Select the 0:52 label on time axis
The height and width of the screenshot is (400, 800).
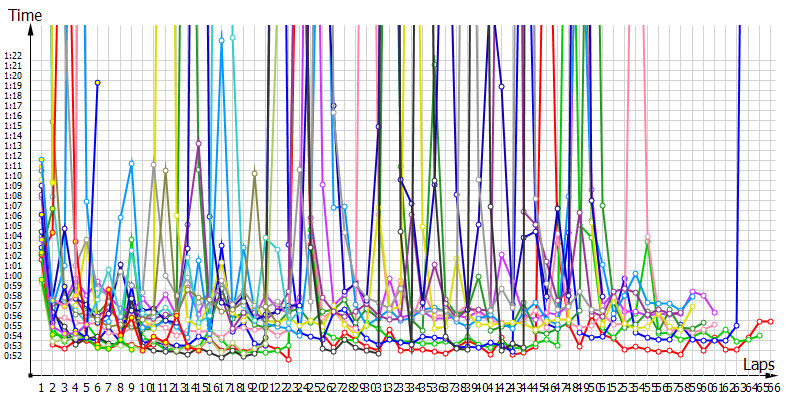[x=13, y=356]
